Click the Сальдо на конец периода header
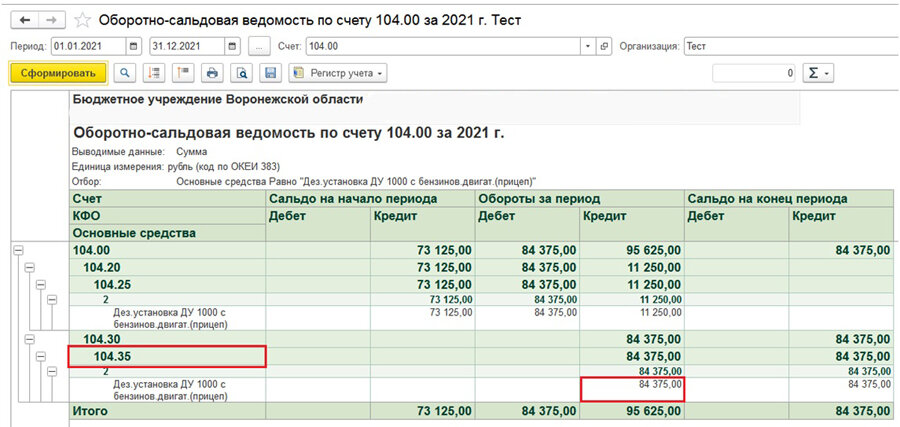 click(790, 199)
